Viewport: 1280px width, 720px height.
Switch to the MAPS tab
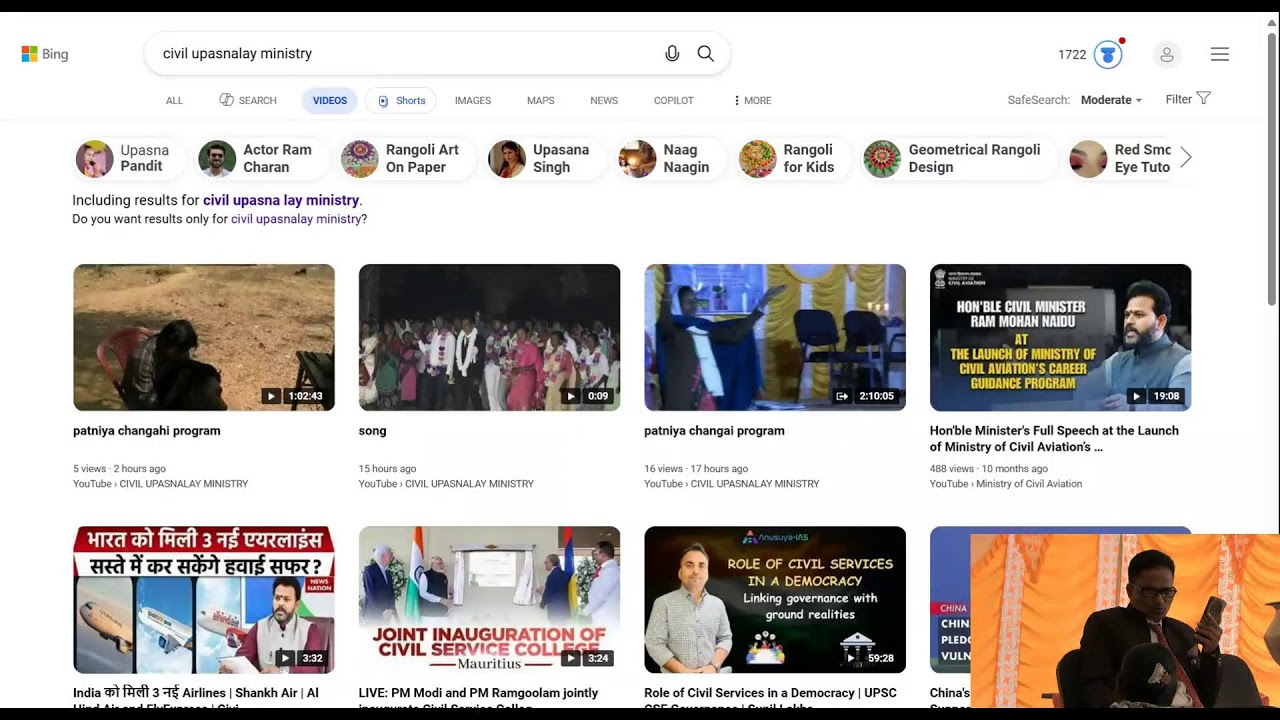(x=541, y=100)
